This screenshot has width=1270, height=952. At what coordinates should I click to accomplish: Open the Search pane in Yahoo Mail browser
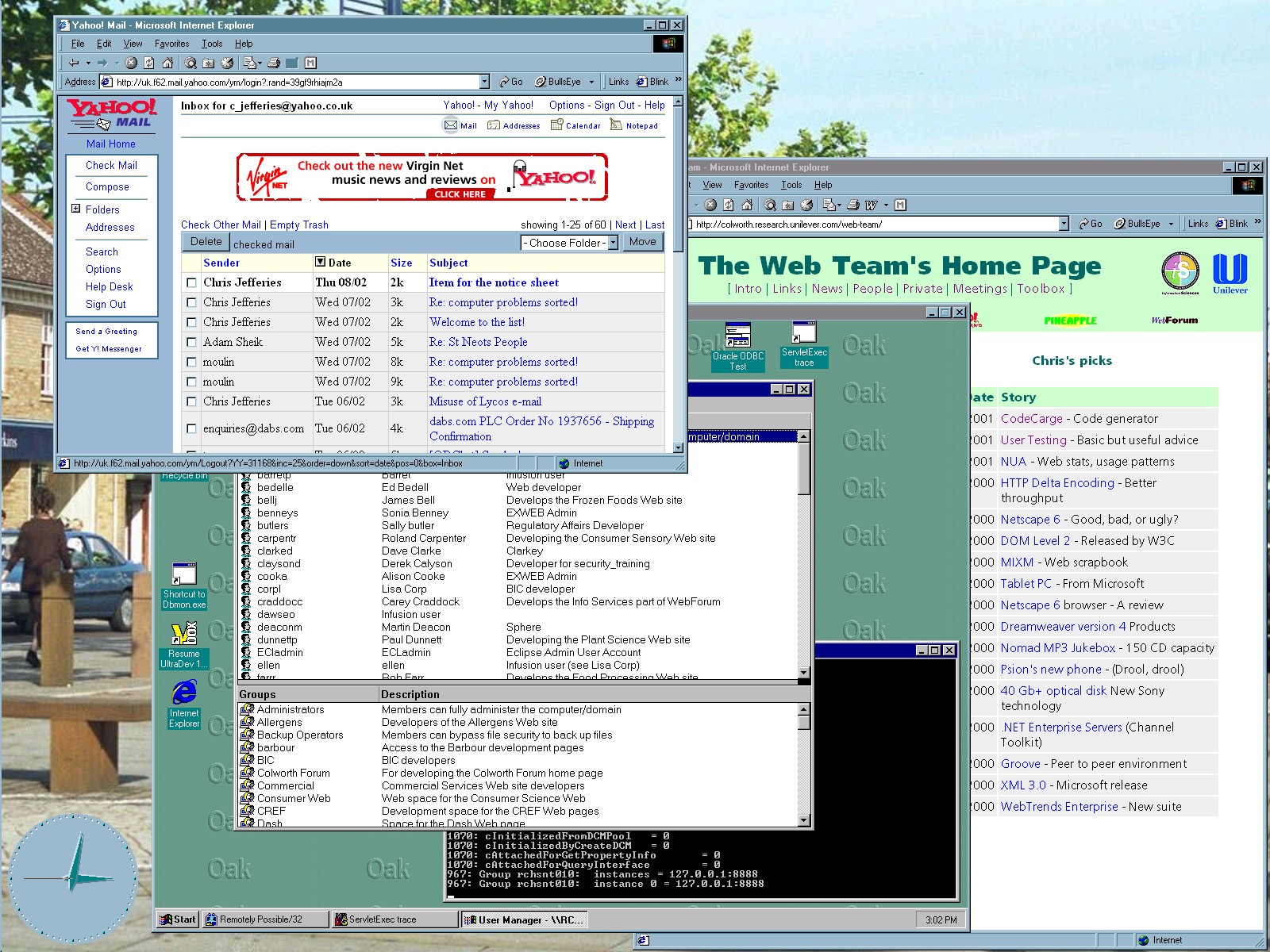pyautogui.click(x=190, y=63)
